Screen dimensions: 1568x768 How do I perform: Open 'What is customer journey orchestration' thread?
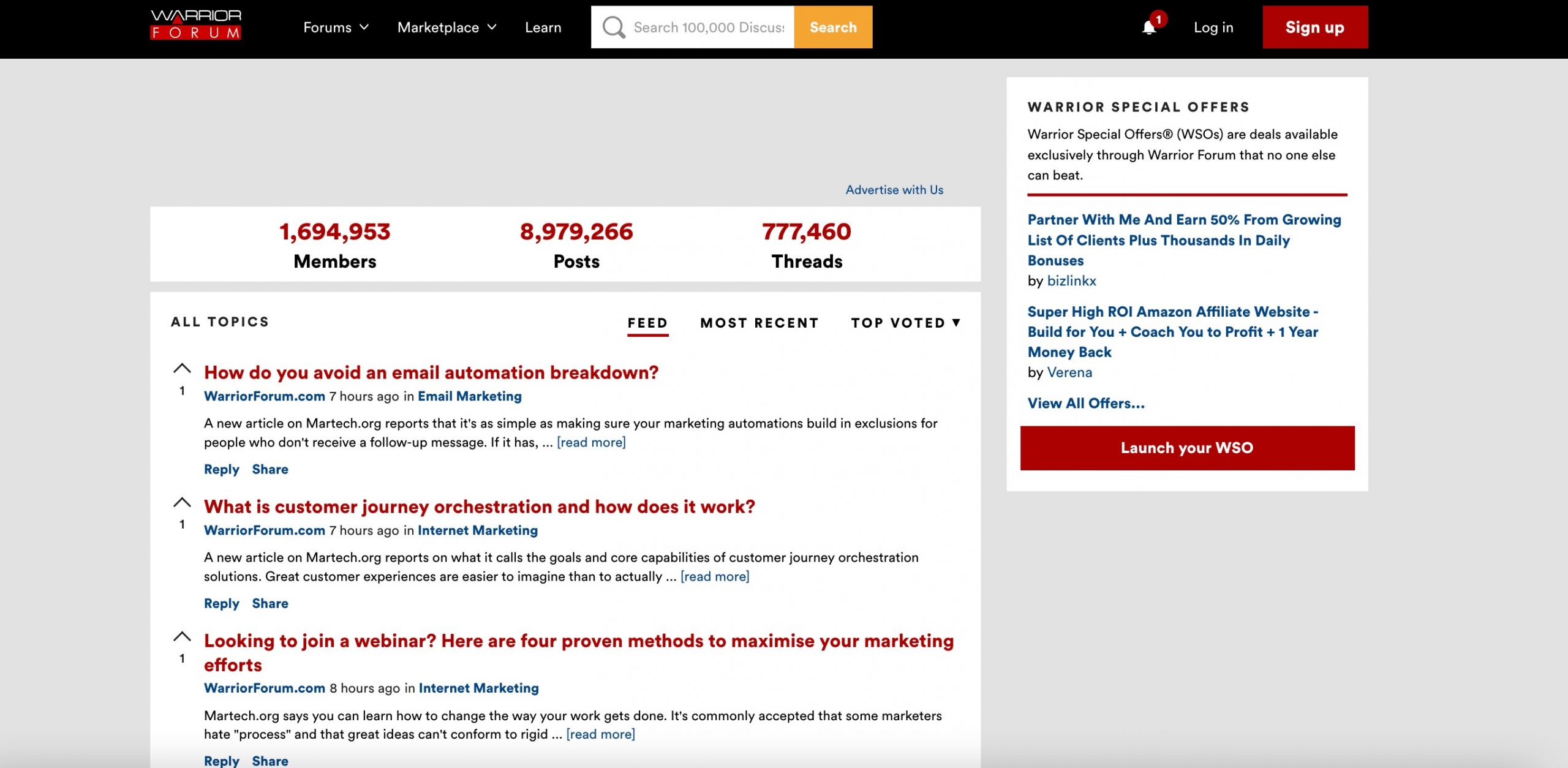[x=480, y=506]
